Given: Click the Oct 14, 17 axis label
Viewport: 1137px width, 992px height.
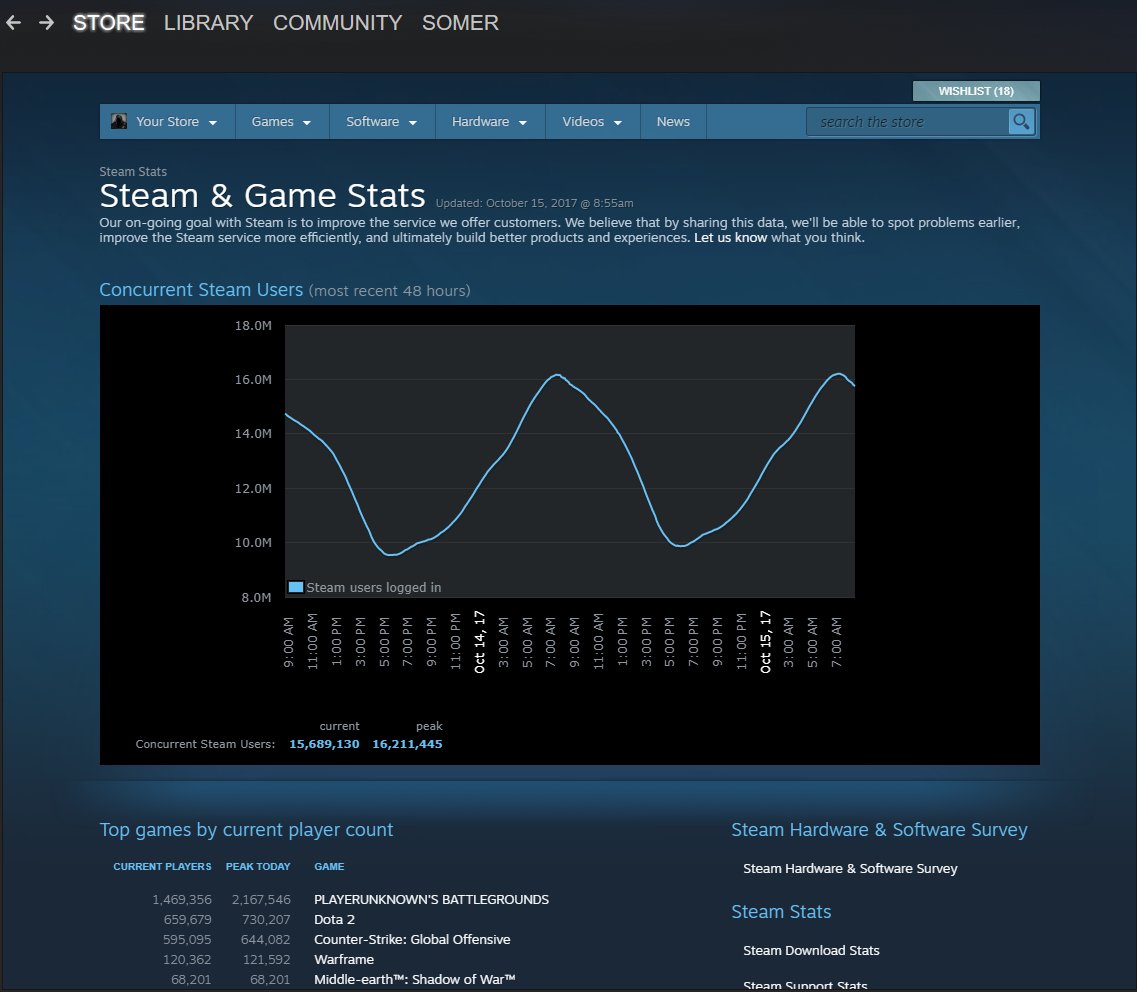Looking at the screenshot, I should tap(479, 642).
